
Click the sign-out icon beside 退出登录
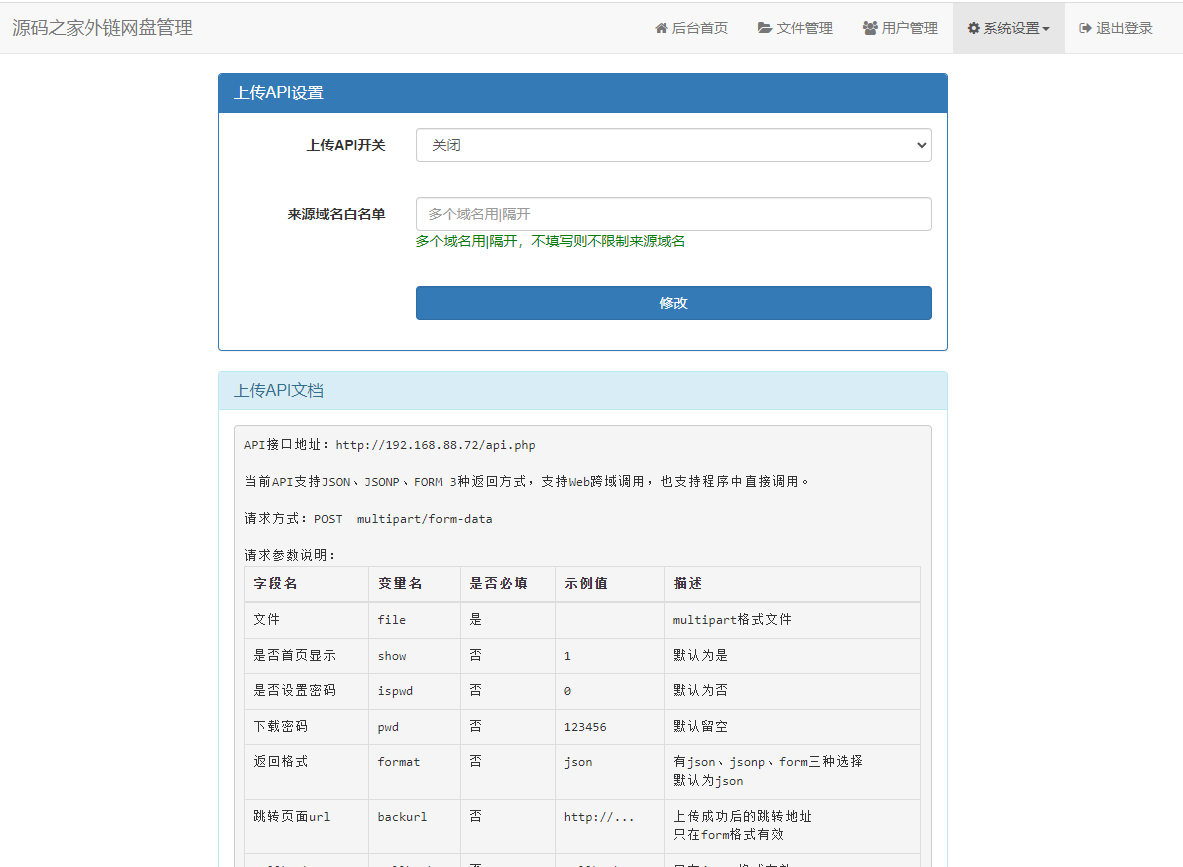tap(1086, 28)
